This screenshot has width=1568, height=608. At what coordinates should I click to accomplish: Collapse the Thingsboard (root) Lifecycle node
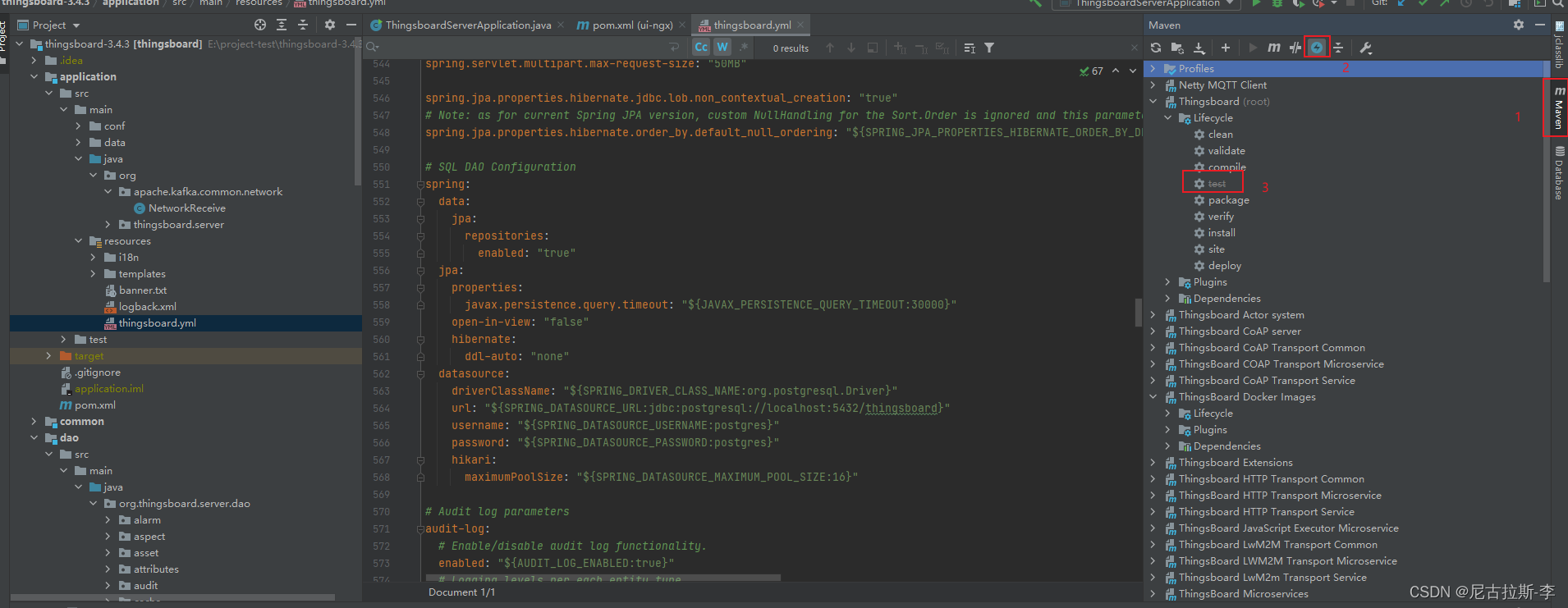click(1167, 118)
